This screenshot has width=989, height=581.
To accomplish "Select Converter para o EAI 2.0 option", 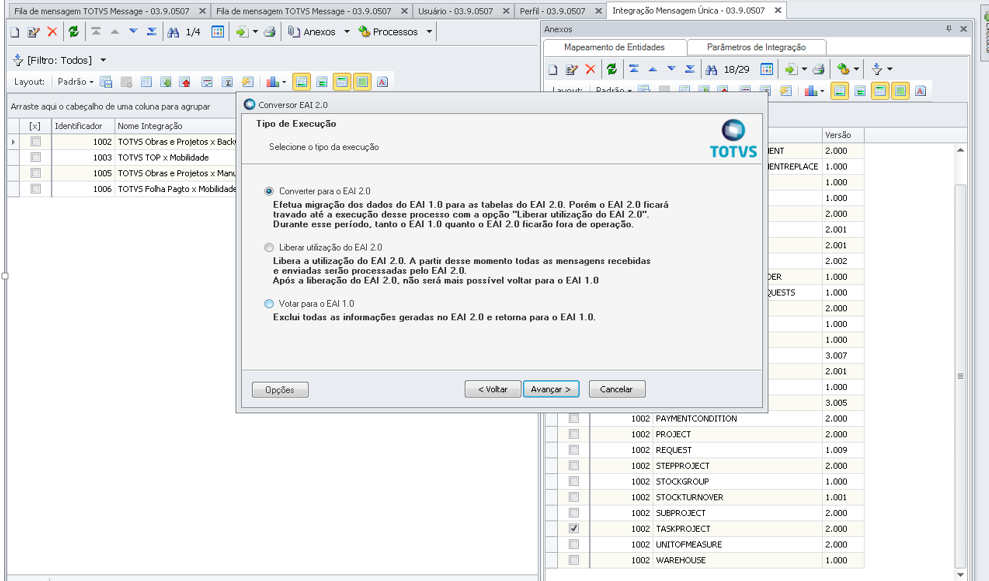I will [x=269, y=191].
